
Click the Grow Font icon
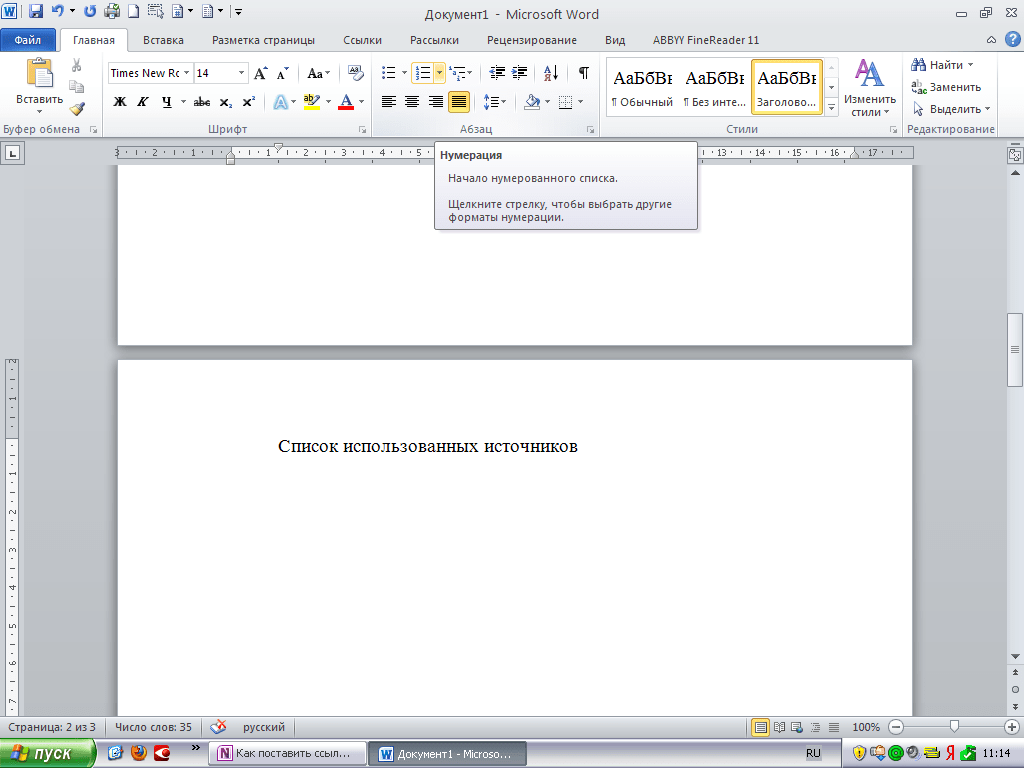tap(260, 73)
